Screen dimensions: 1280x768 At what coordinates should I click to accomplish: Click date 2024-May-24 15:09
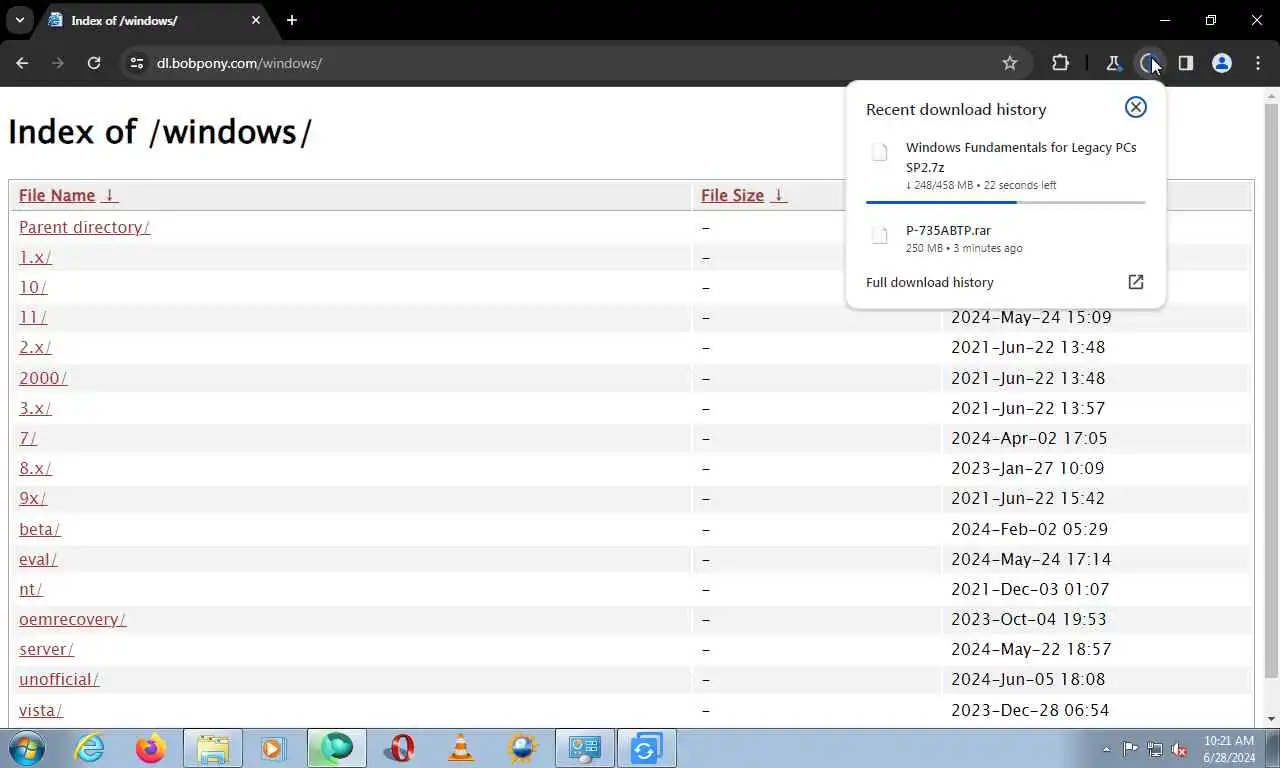pyautogui.click(x=1031, y=317)
